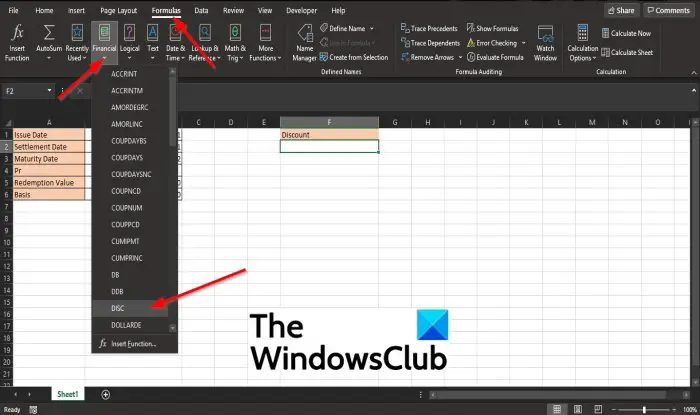The height and width of the screenshot is (415, 700).
Task: Select COUPNUM from the Financial list
Action: pos(130,208)
